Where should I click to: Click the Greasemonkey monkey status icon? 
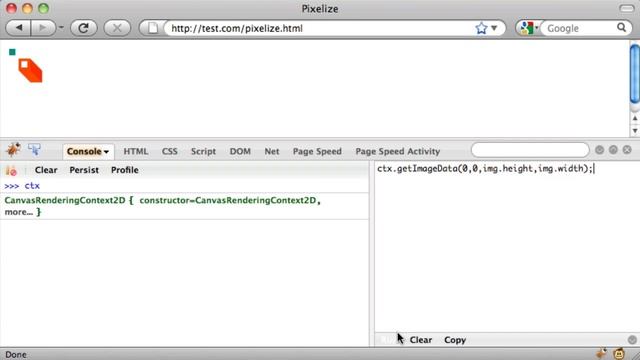click(619, 353)
